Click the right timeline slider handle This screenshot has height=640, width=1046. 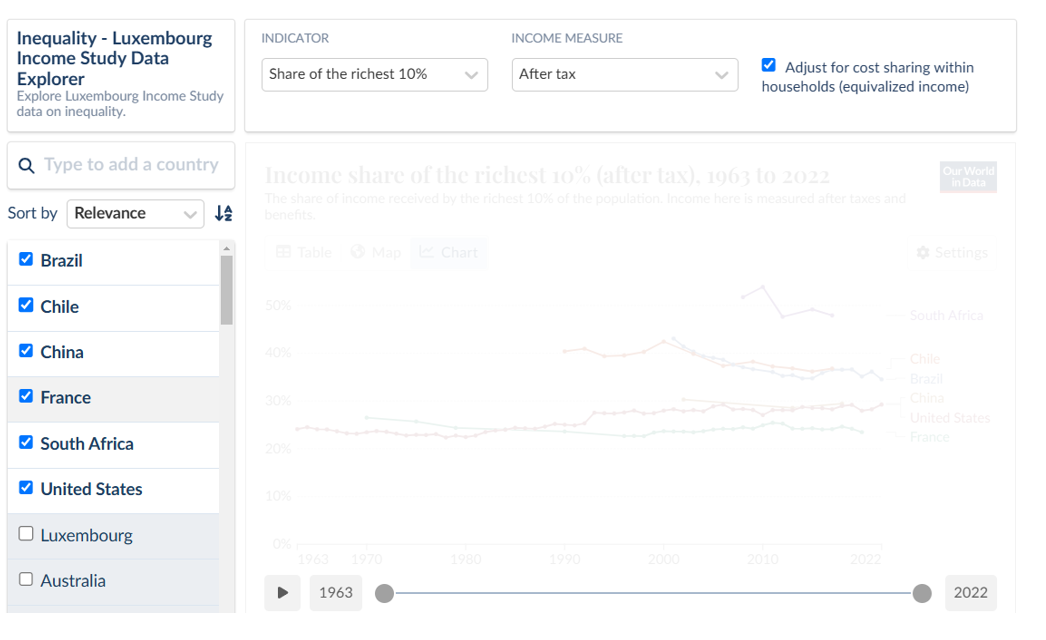pos(922,593)
